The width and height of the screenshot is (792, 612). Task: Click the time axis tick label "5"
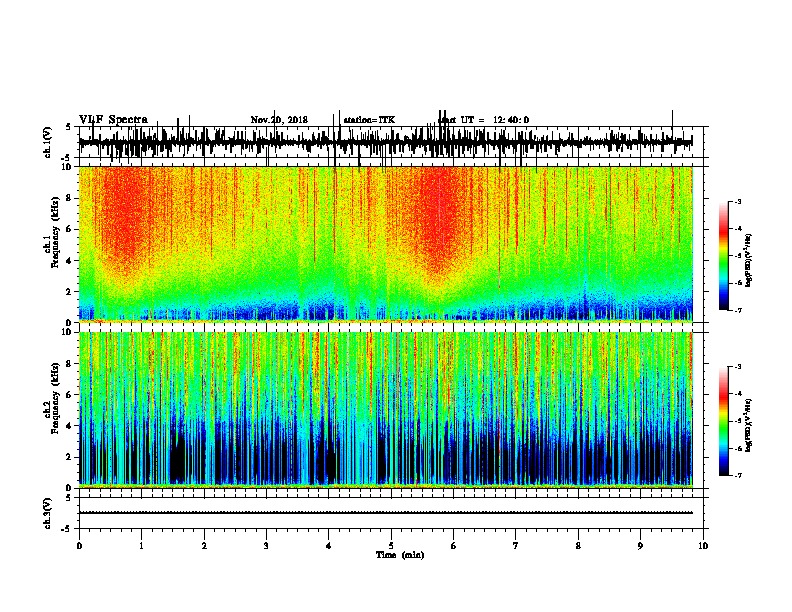[x=391, y=545]
